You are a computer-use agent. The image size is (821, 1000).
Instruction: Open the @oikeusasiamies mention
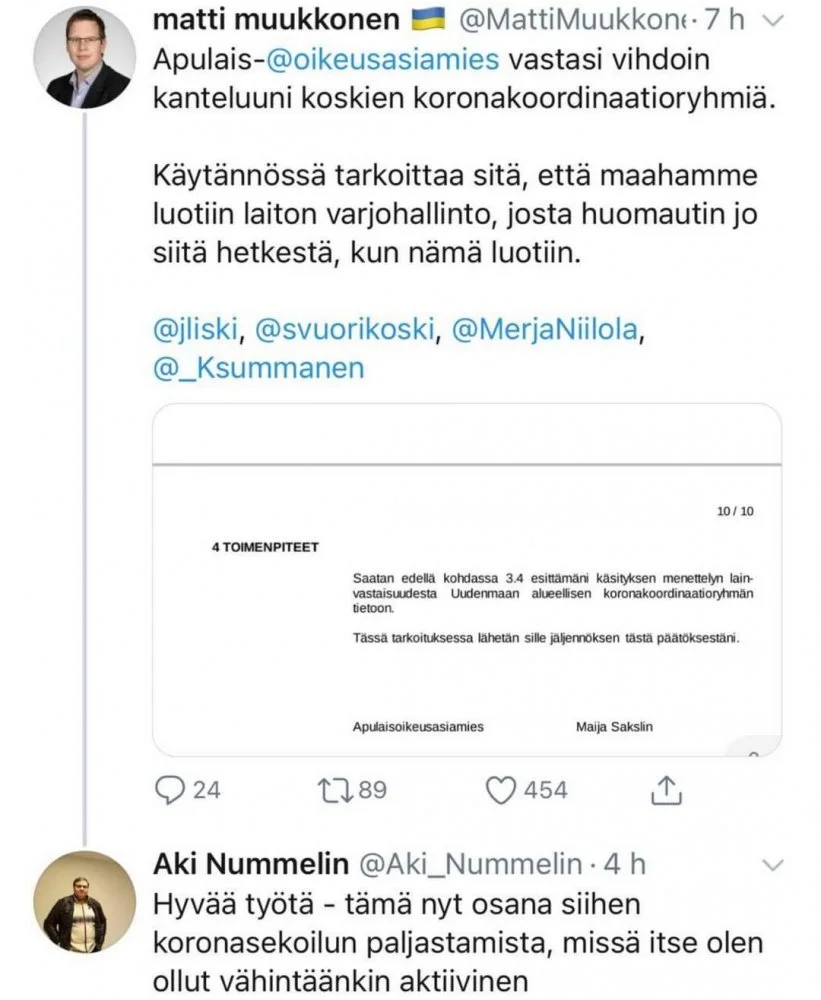click(x=380, y=59)
